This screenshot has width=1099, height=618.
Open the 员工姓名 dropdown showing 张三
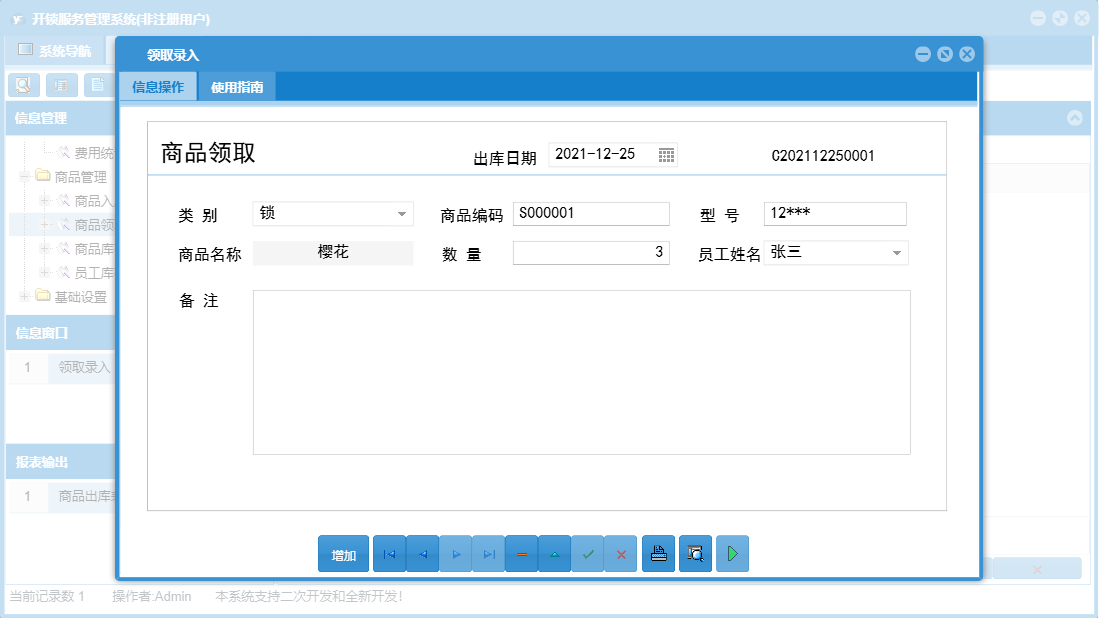(897, 252)
